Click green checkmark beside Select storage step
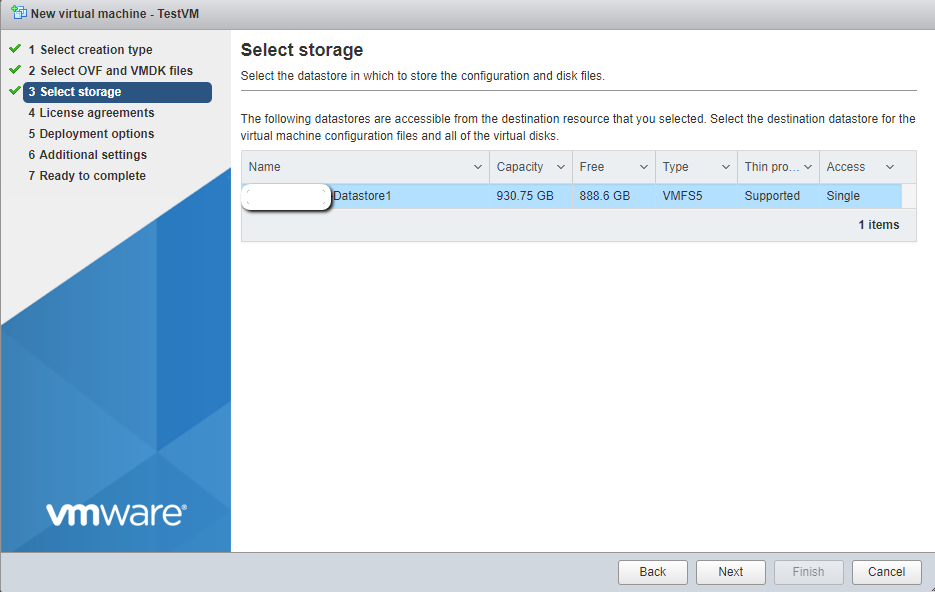935x592 pixels. [16, 90]
